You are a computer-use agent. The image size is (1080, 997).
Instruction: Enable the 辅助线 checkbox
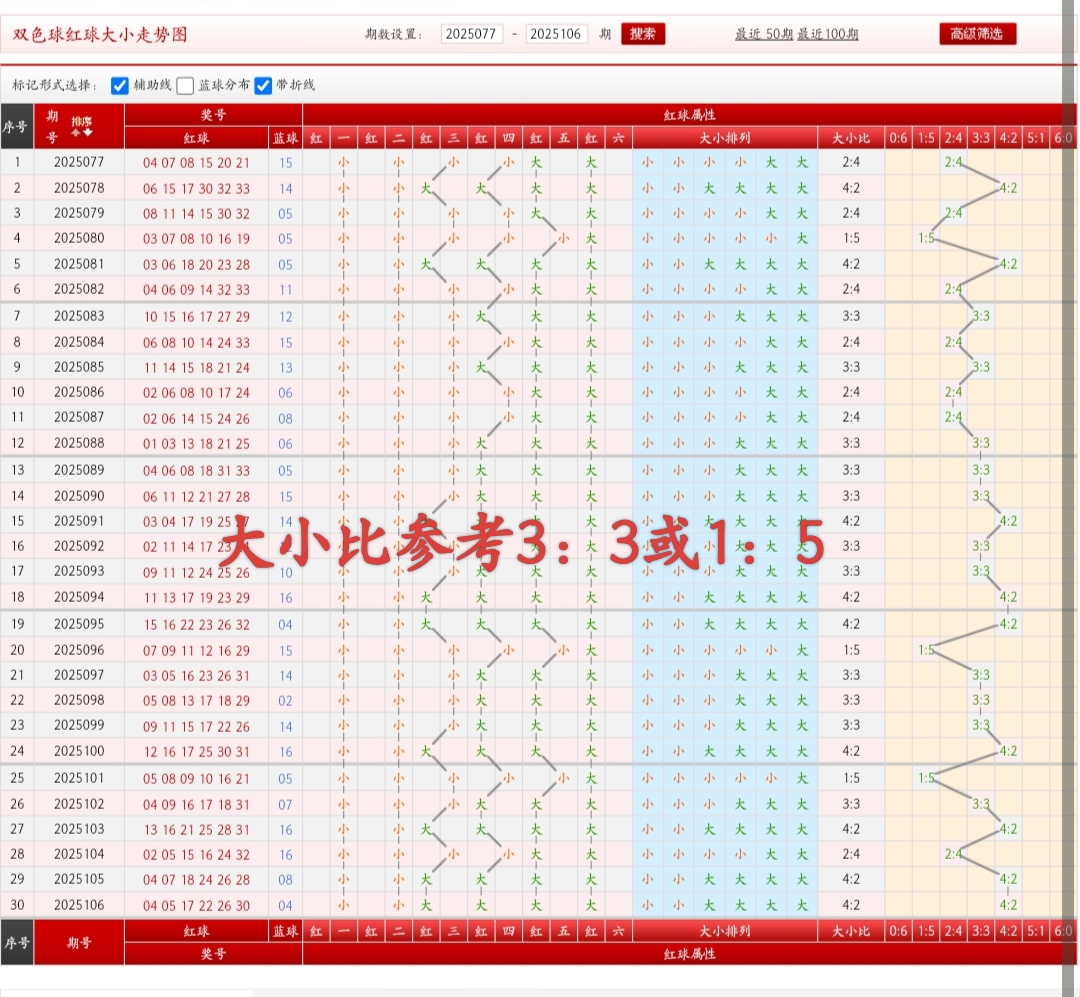(120, 85)
